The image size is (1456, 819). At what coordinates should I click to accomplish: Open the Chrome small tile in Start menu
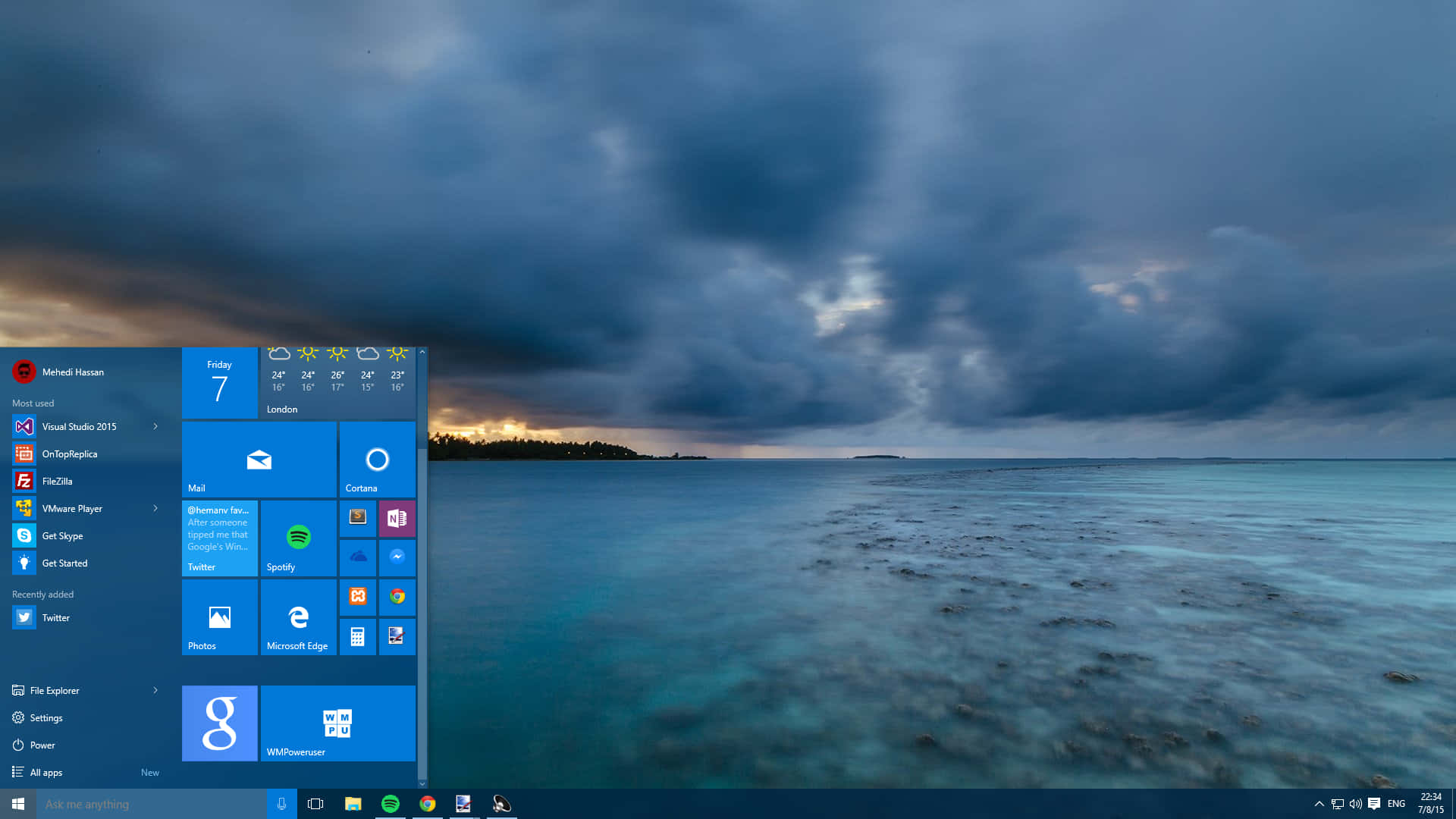397,597
